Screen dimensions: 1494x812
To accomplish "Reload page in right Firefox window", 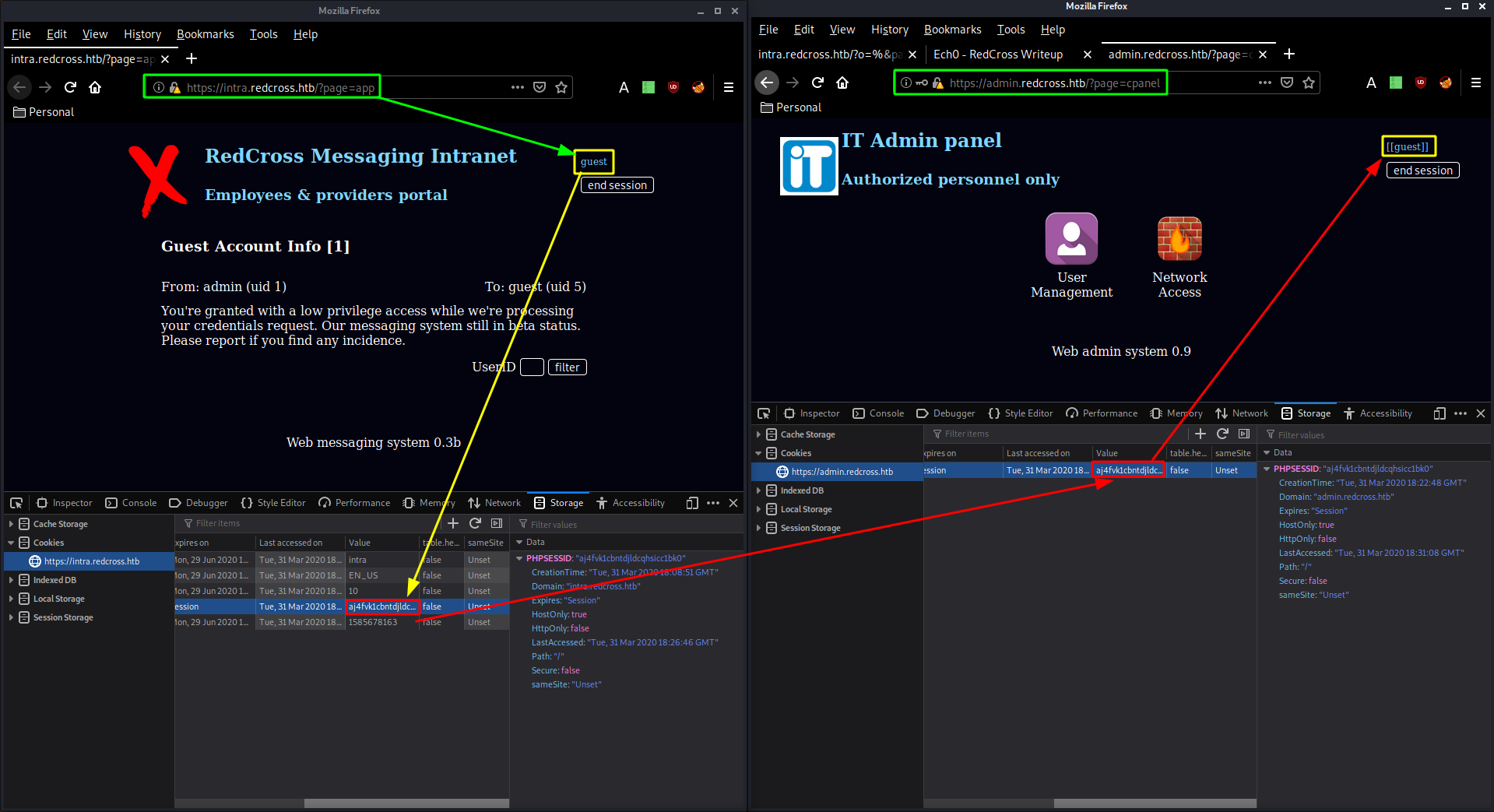I will pos(817,83).
